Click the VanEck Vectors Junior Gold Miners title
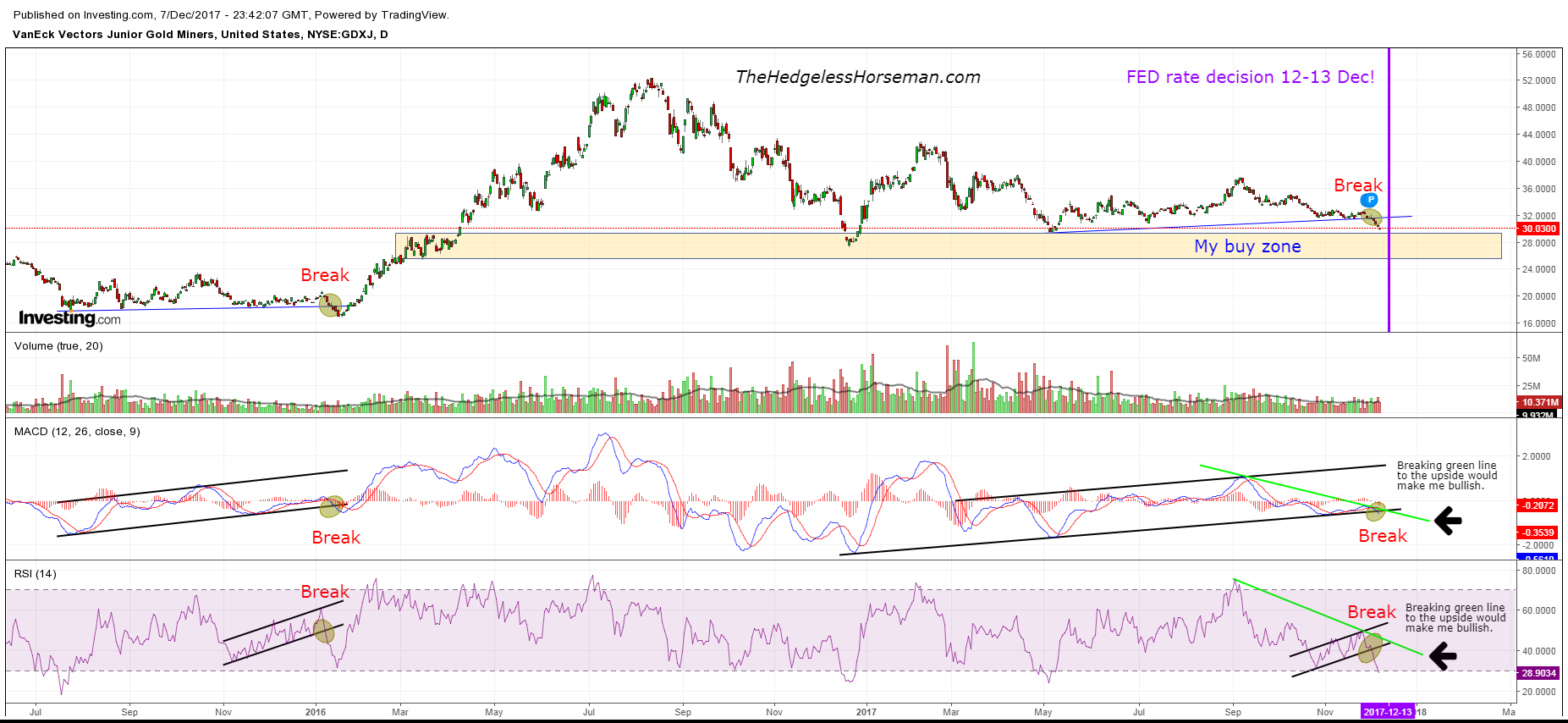This screenshot has height=723, width=1568. tap(201, 35)
